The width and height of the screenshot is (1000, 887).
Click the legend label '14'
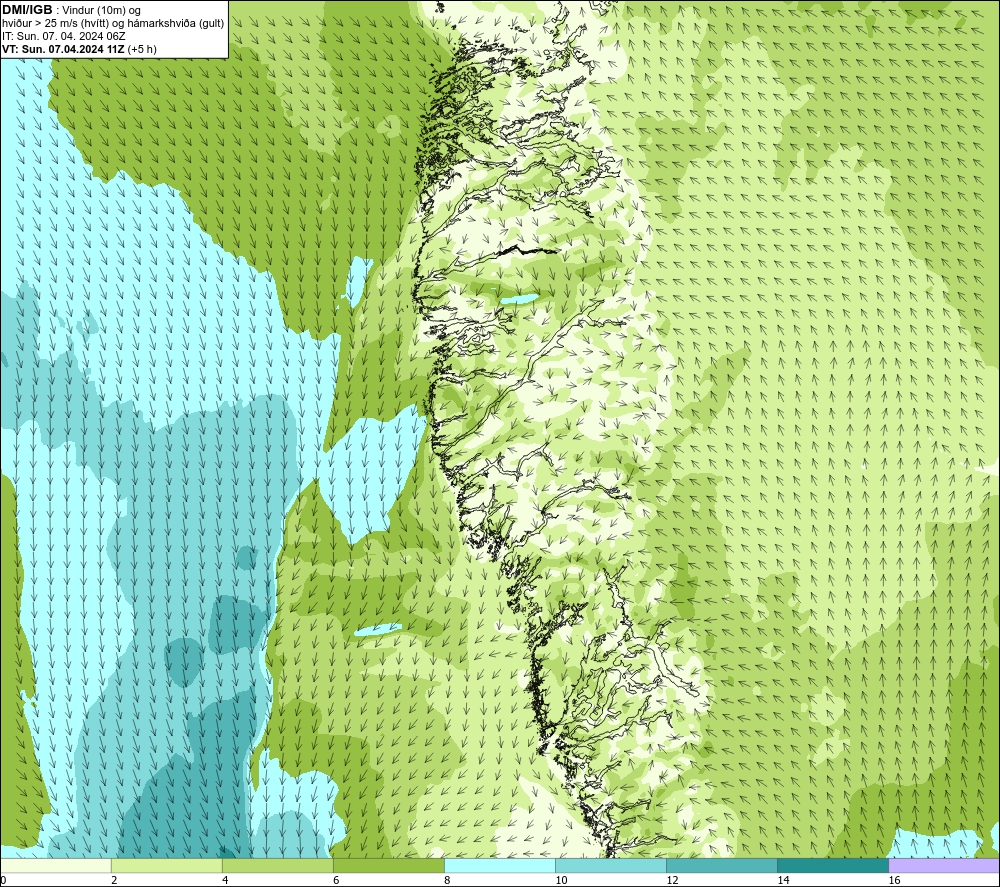pos(783,881)
